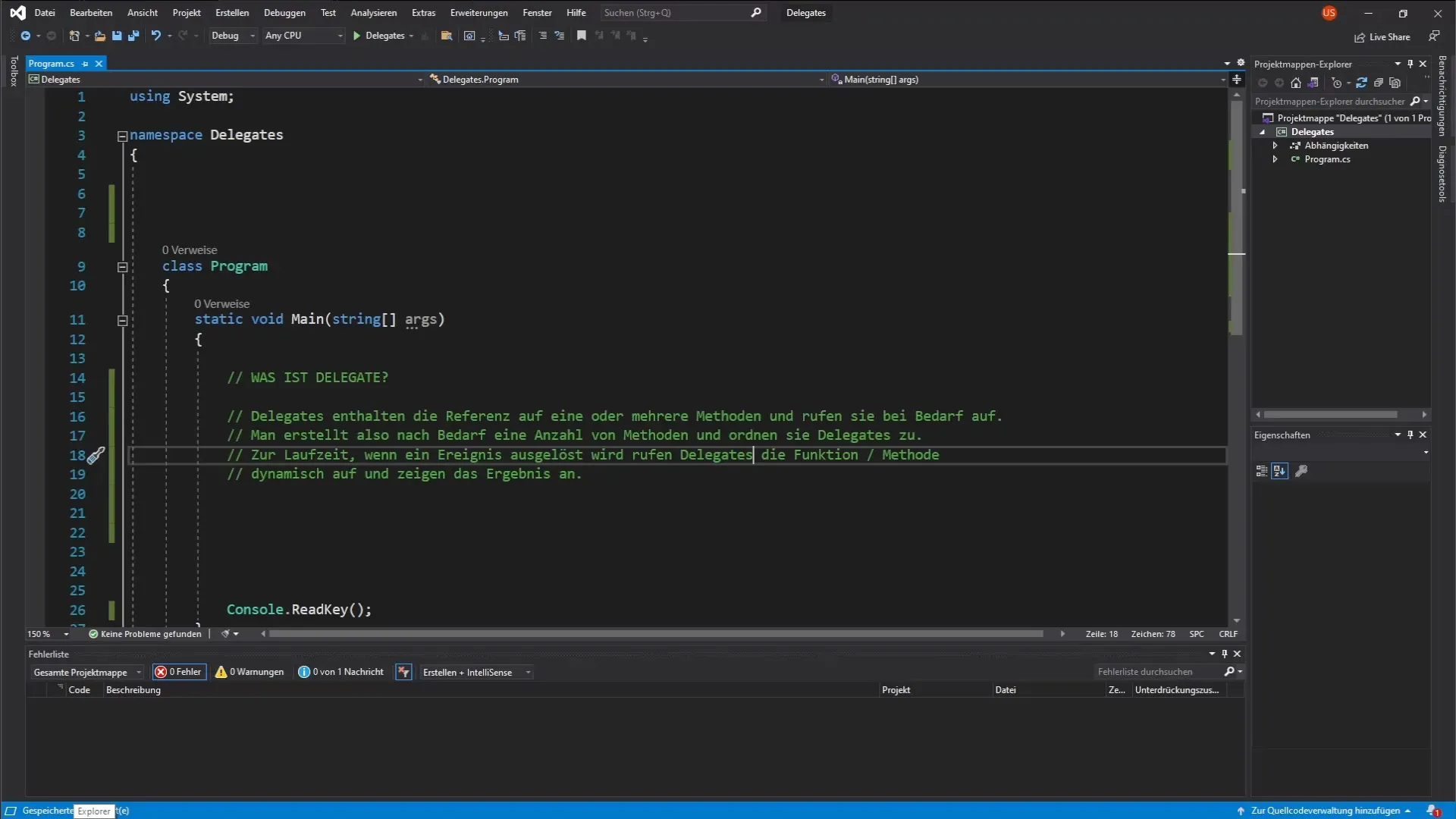Viewport: 1456px width, 819px height.
Task: Click the editor horizontal scrollbar
Action: 656,634
